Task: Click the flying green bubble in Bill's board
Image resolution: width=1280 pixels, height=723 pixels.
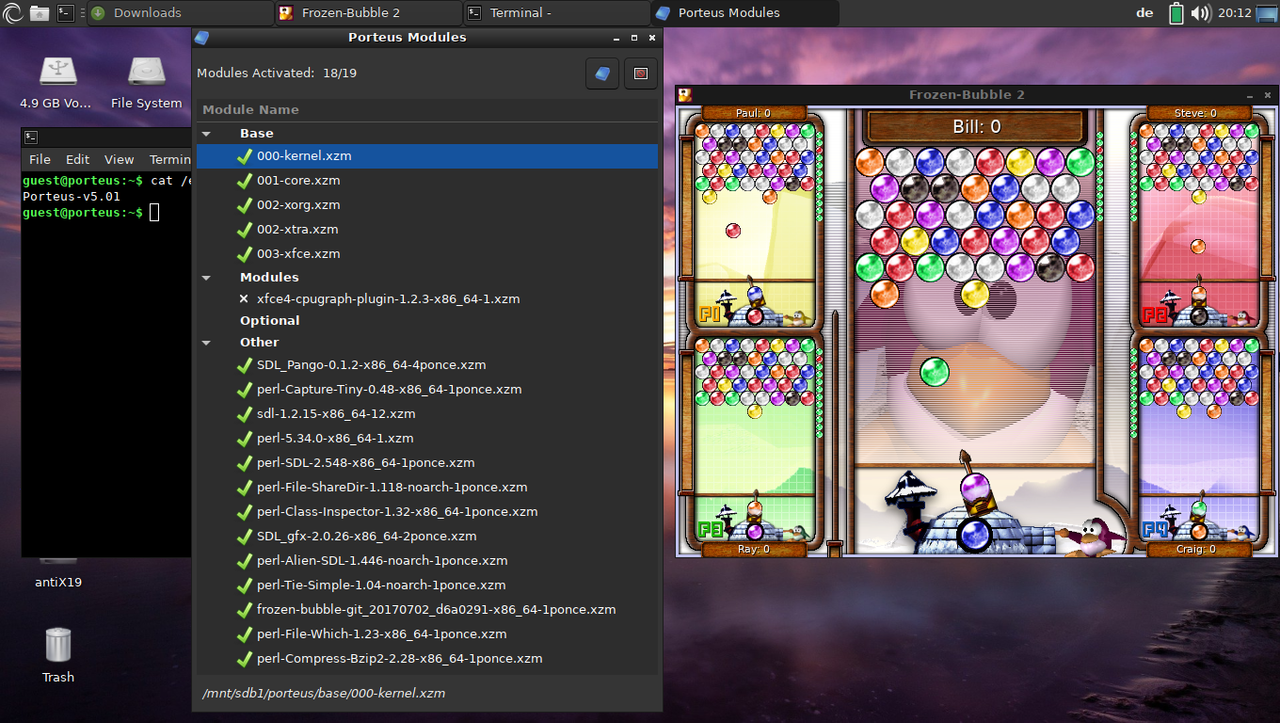Action: [x=934, y=372]
